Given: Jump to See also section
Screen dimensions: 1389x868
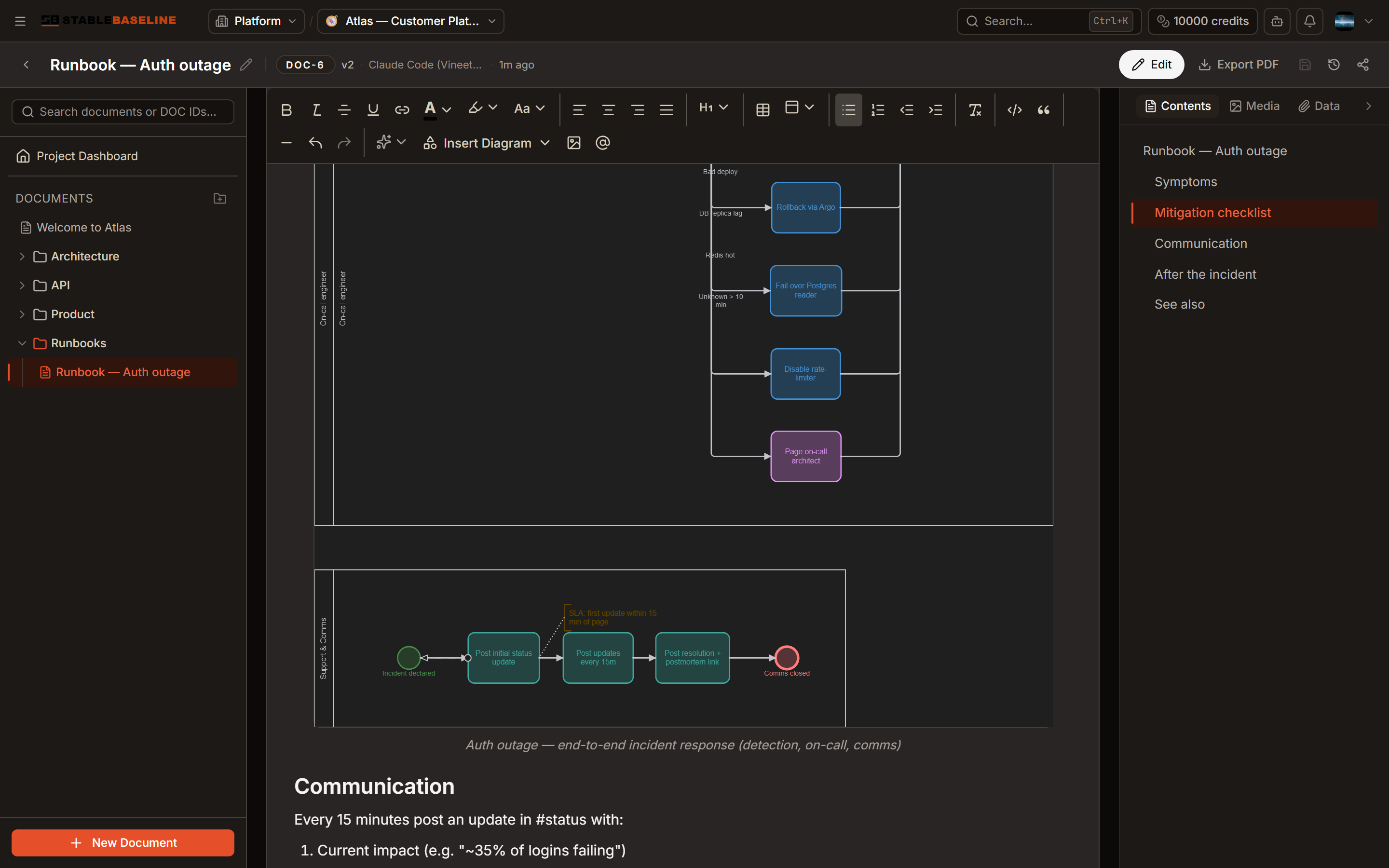Looking at the screenshot, I should [x=1179, y=304].
